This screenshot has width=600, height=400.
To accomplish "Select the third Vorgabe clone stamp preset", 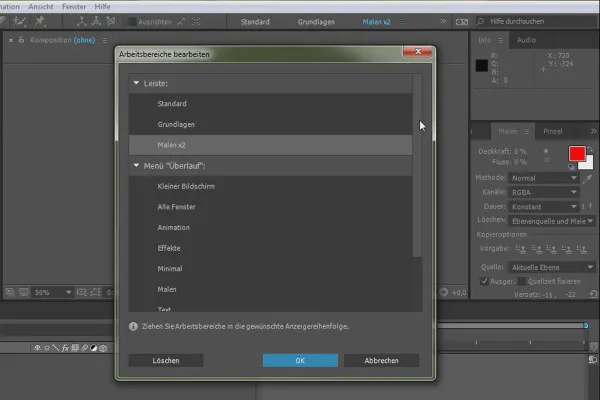I will [x=551, y=249].
